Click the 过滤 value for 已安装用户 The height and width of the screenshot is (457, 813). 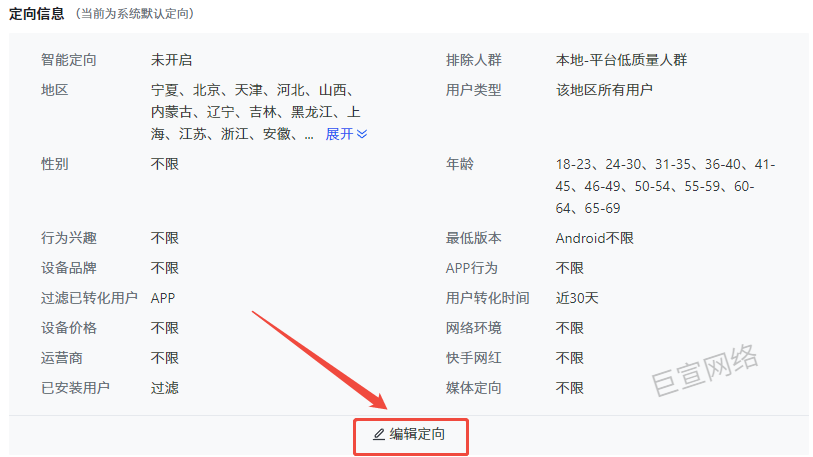tap(164, 388)
